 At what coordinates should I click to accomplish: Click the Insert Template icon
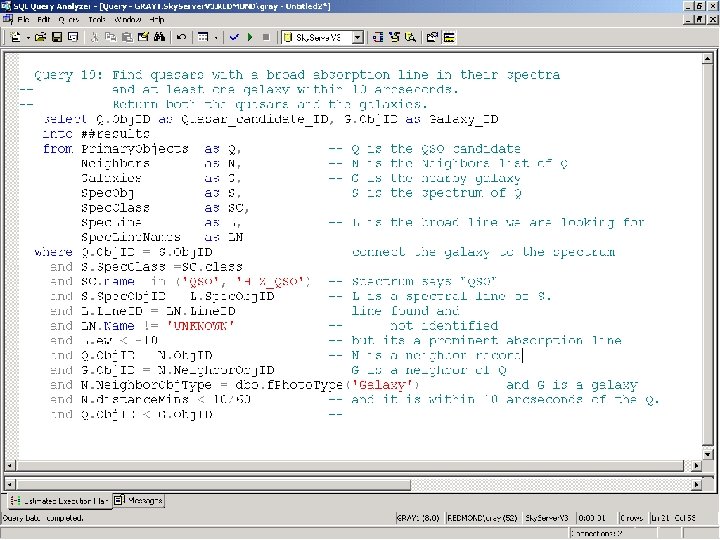pyautogui.click(x=73, y=38)
